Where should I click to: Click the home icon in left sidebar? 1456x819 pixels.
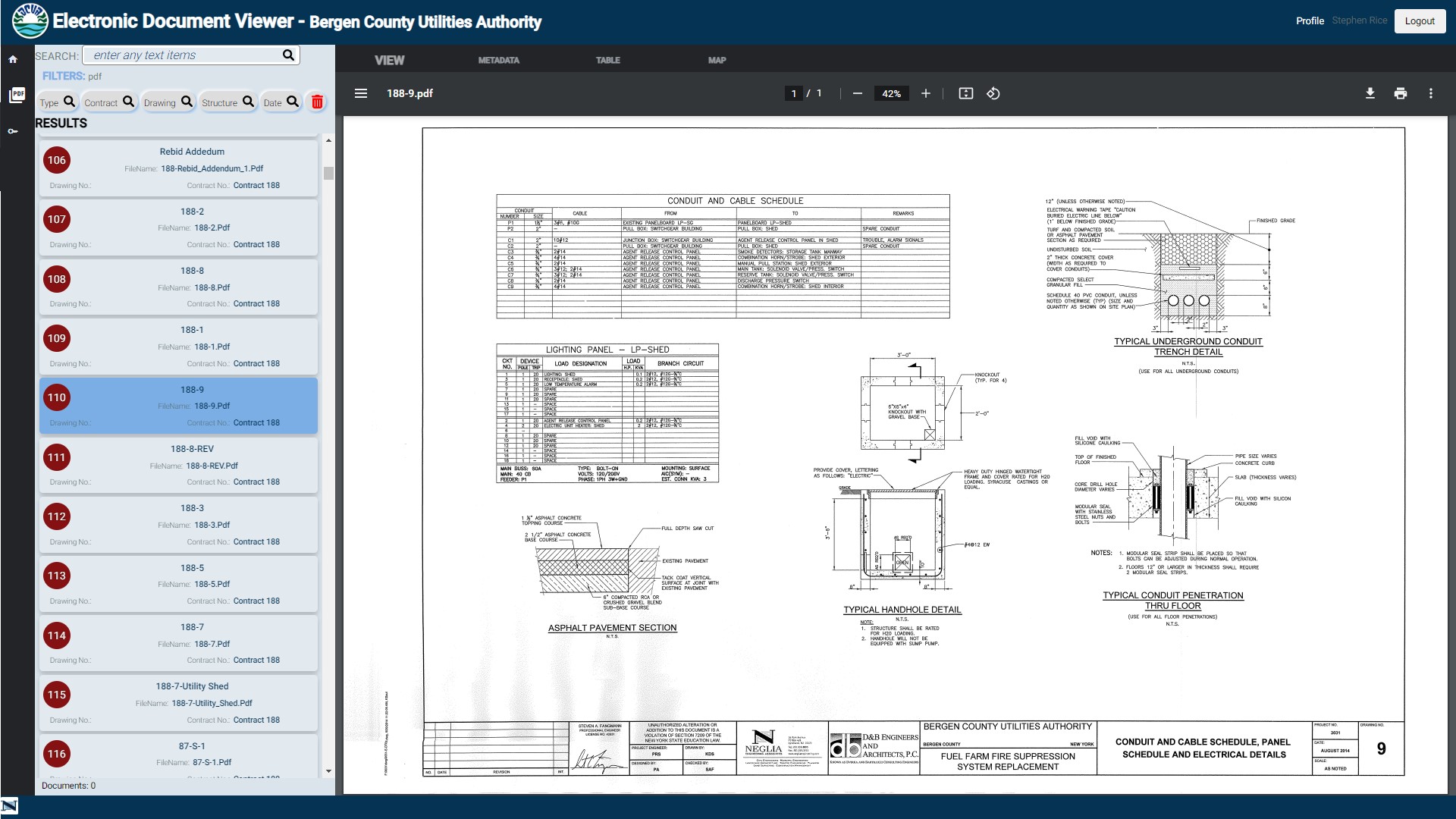click(x=13, y=59)
